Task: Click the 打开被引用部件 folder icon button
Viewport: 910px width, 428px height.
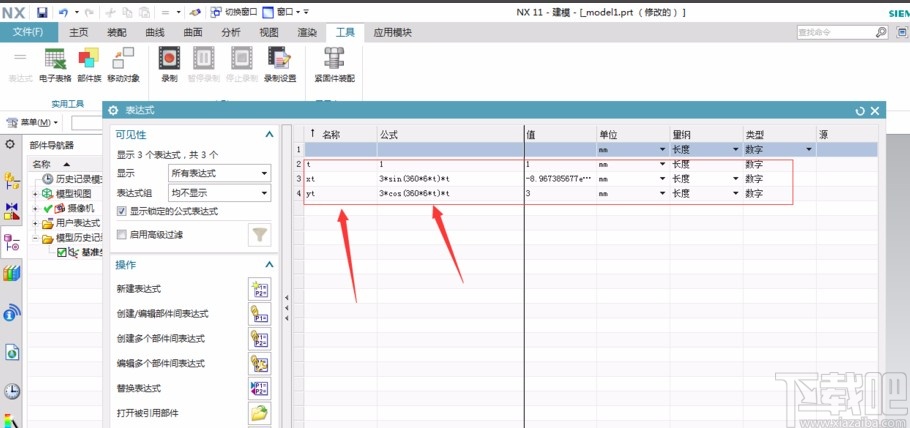Action: point(259,413)
